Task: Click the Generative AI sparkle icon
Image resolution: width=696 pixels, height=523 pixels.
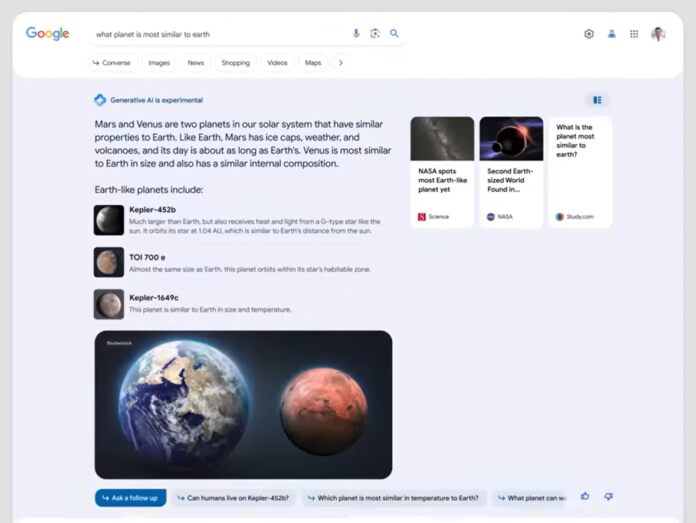Action: [100, 100]
